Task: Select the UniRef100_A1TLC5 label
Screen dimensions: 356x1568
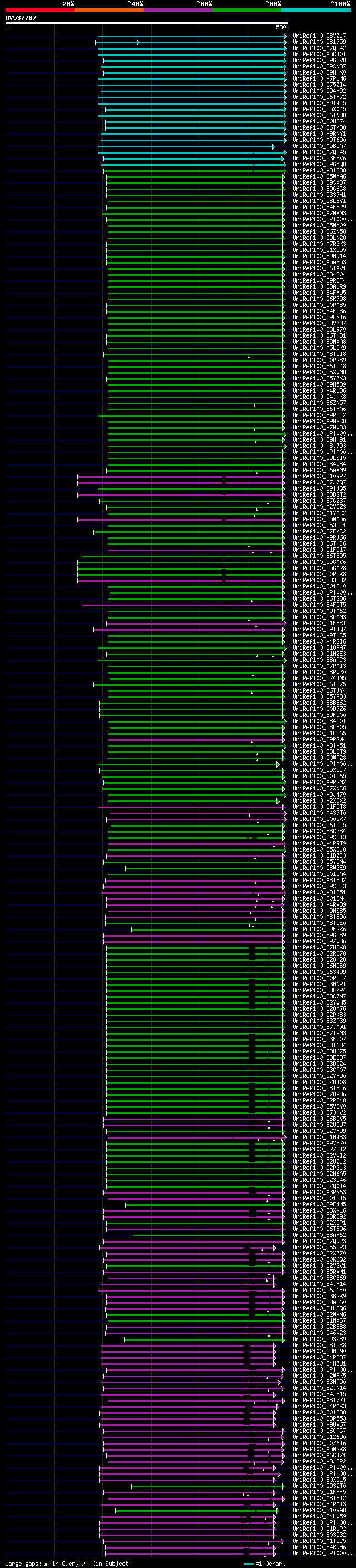Action: tap(319, 1541)
